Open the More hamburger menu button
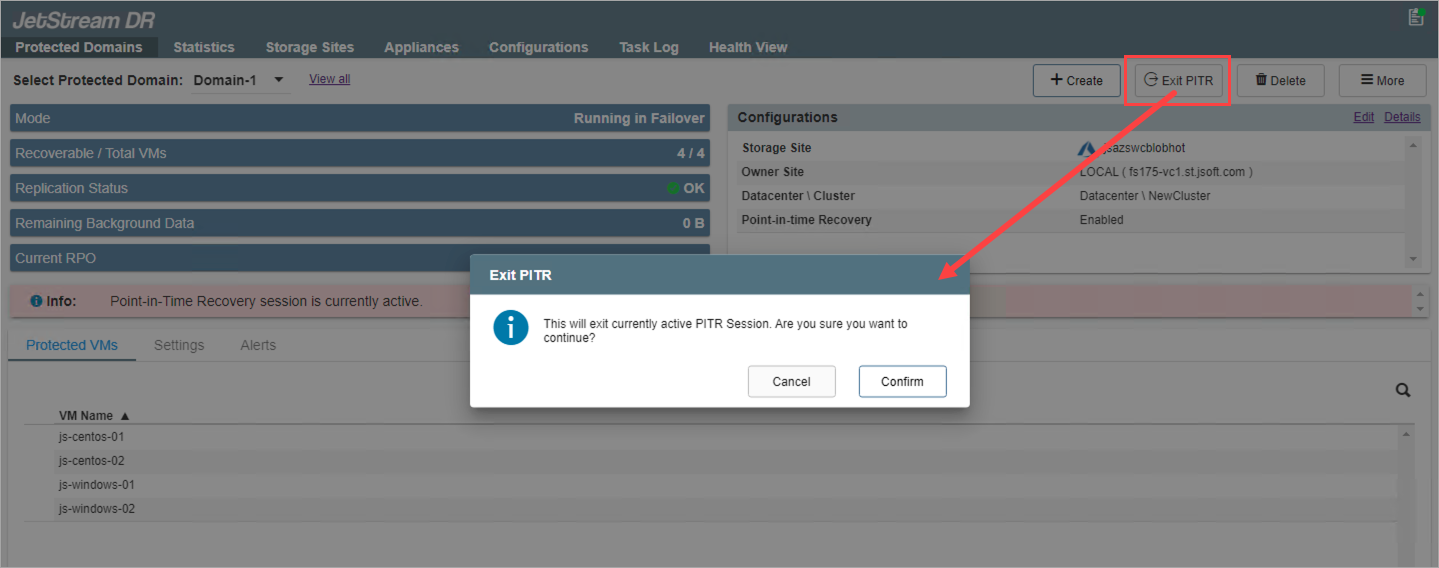This screenshot has height=568, width=1439. click(1382, 81)
